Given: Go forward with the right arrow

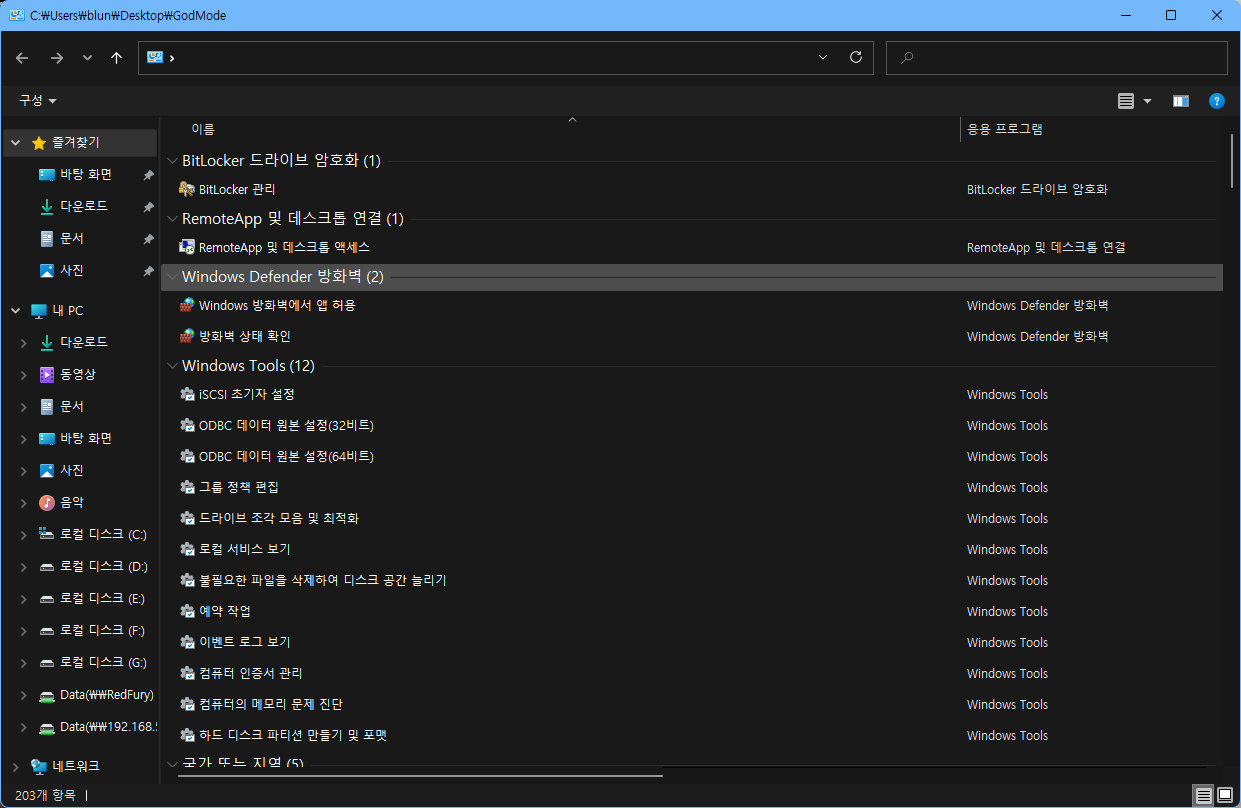Looking at the screenshot, I should coord(57,58).
